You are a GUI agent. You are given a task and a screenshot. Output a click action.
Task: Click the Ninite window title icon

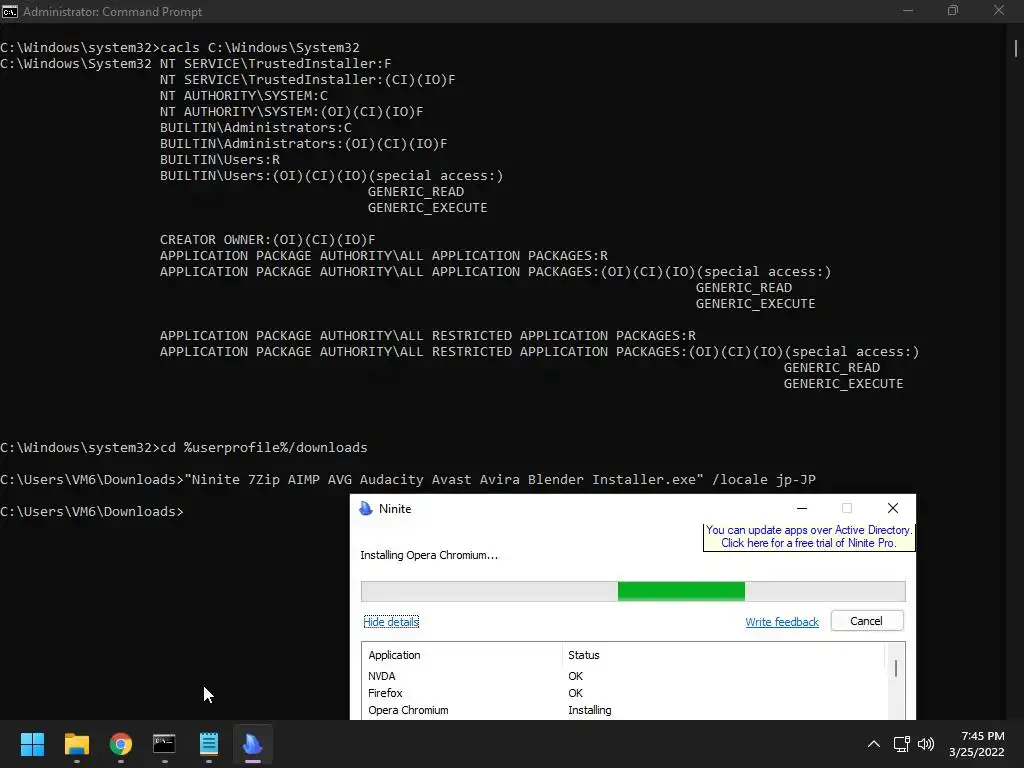click(x=366, y=508)
